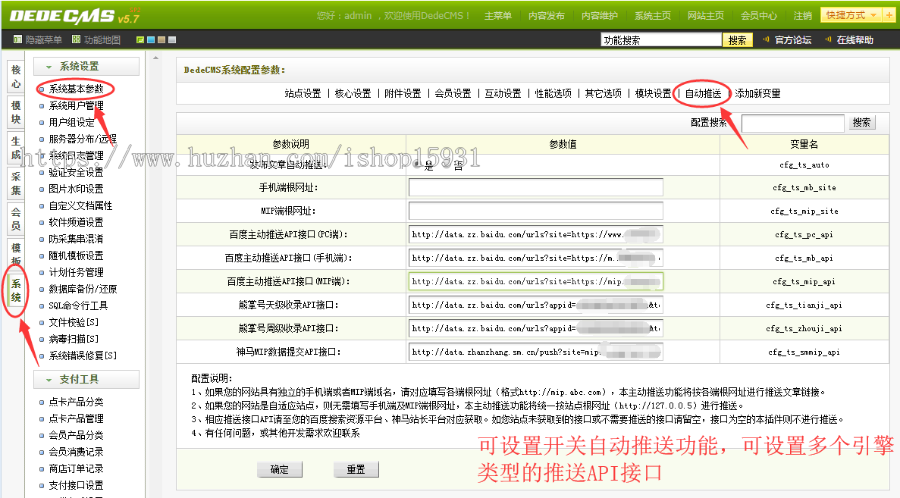Screen dimensions: 900x498
Task: Open 支付接口设置 in the sidebar
Action: [76, 485]
